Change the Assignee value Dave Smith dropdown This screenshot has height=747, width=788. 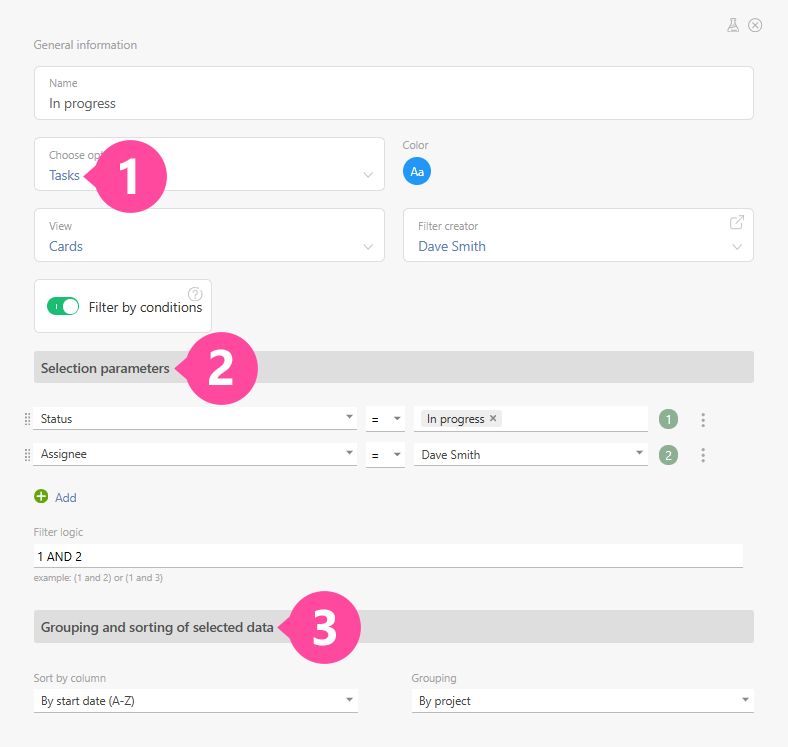531,454
